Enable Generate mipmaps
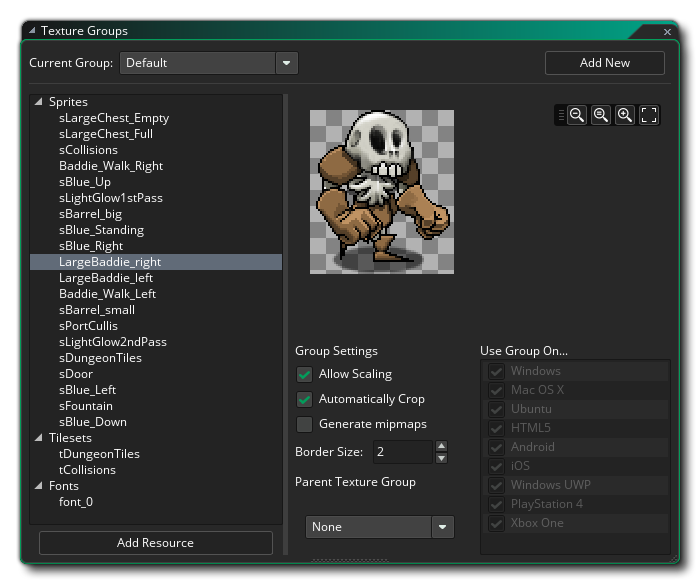 click(304, 424)
